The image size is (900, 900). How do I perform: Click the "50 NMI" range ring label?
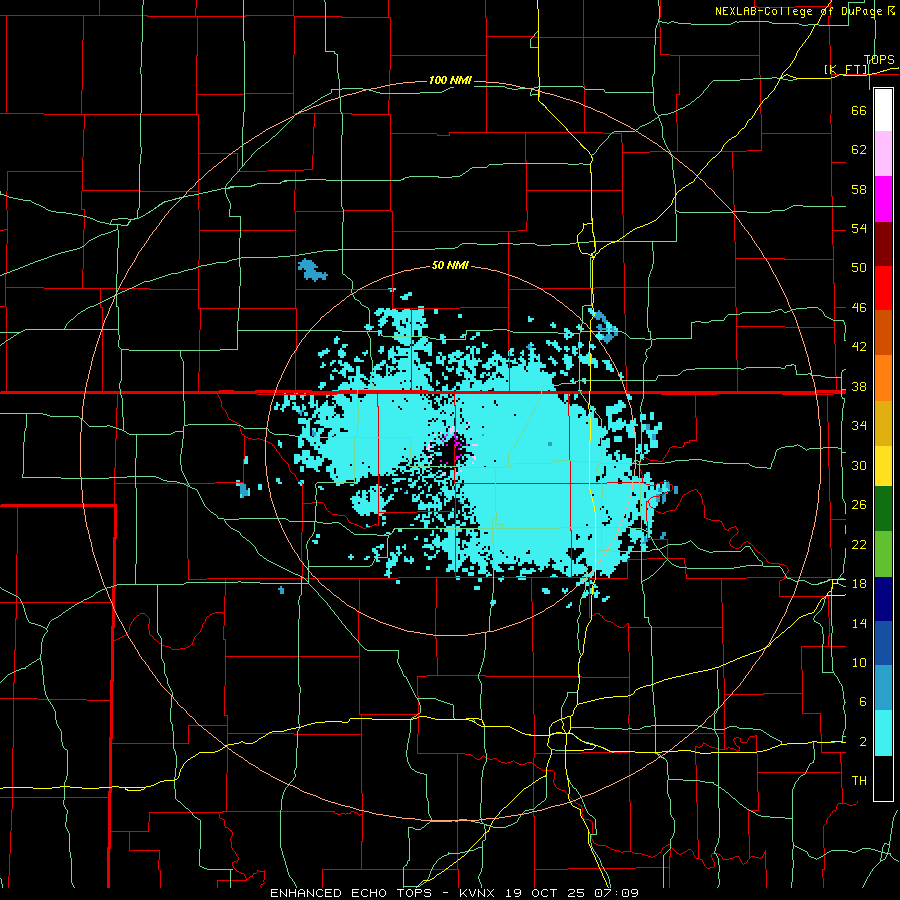pos(450,266)
